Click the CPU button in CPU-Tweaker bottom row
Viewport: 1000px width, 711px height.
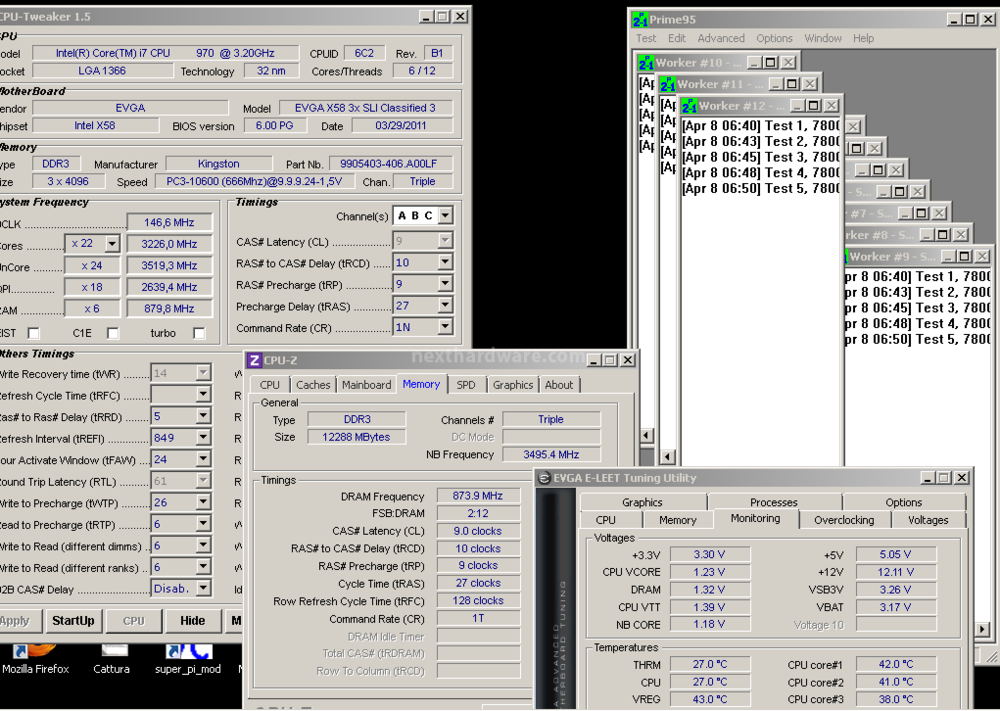pos(134,620)
